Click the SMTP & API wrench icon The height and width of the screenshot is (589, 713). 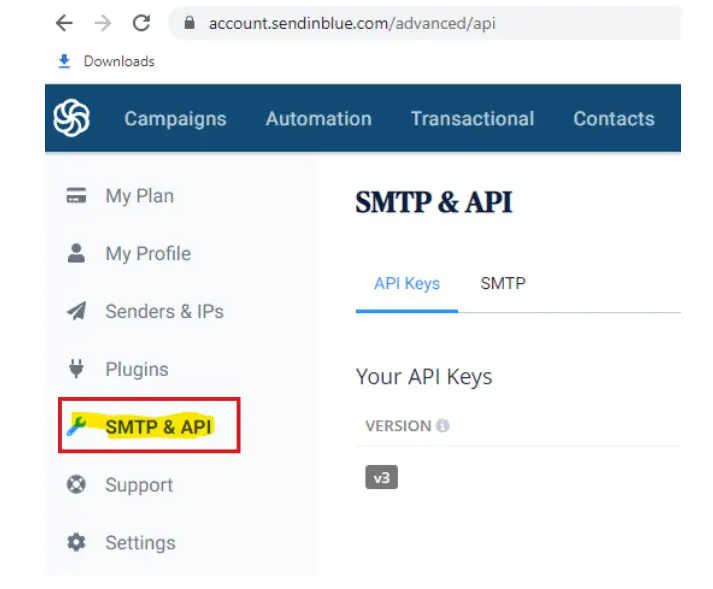click(x=76, y=426)
